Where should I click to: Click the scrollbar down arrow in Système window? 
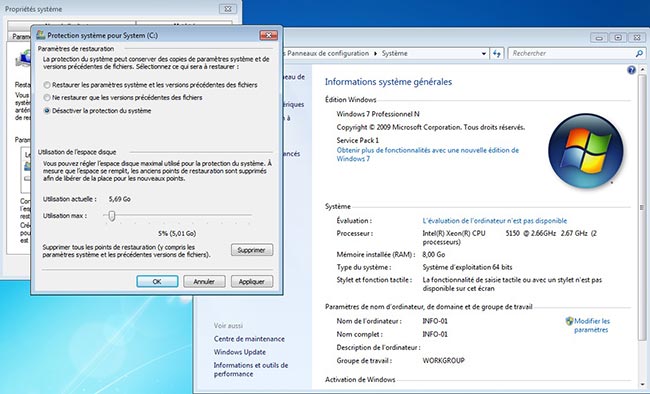click(x=642, y=384)
